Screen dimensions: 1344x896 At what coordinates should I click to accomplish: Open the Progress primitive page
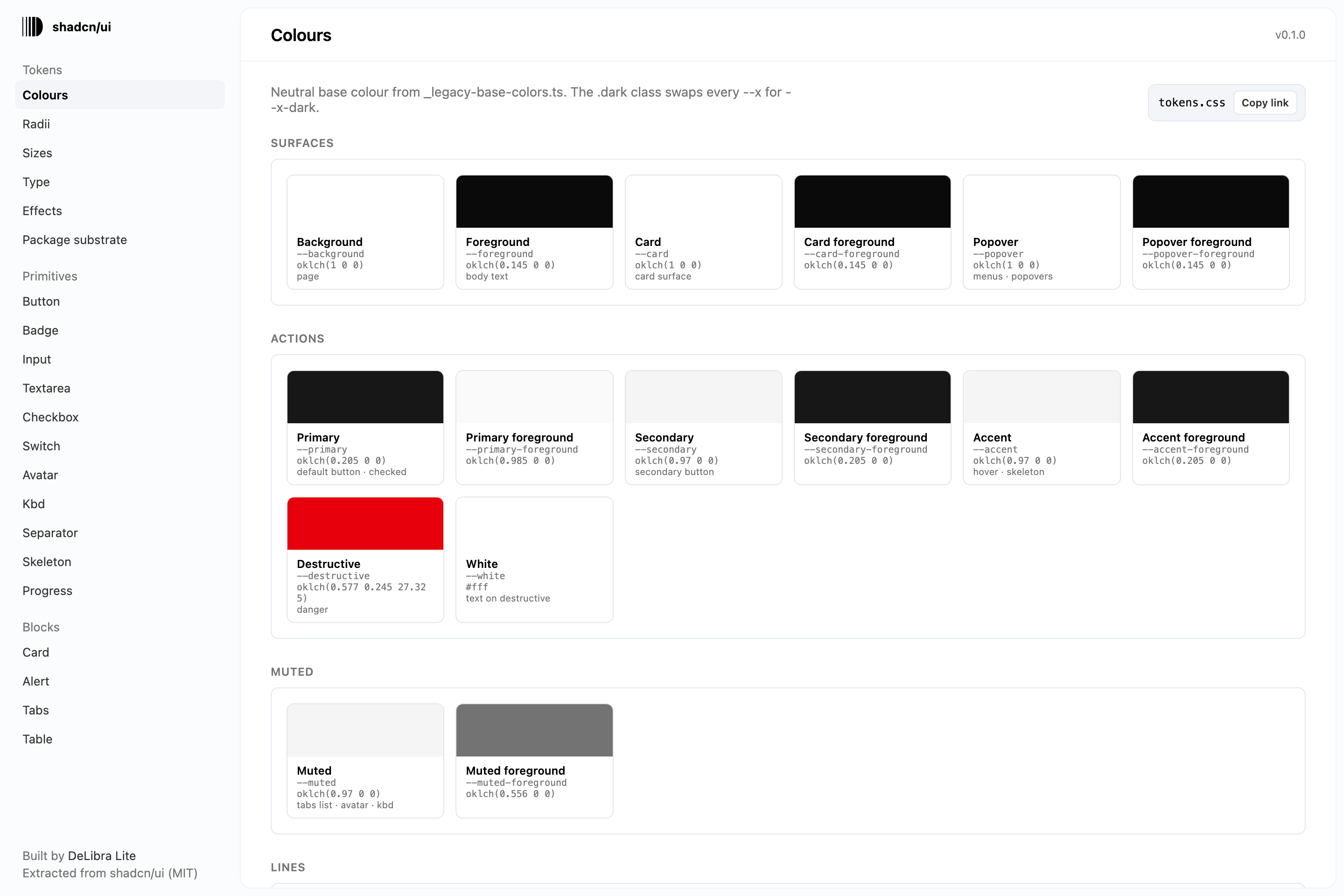tap(119, 591)
